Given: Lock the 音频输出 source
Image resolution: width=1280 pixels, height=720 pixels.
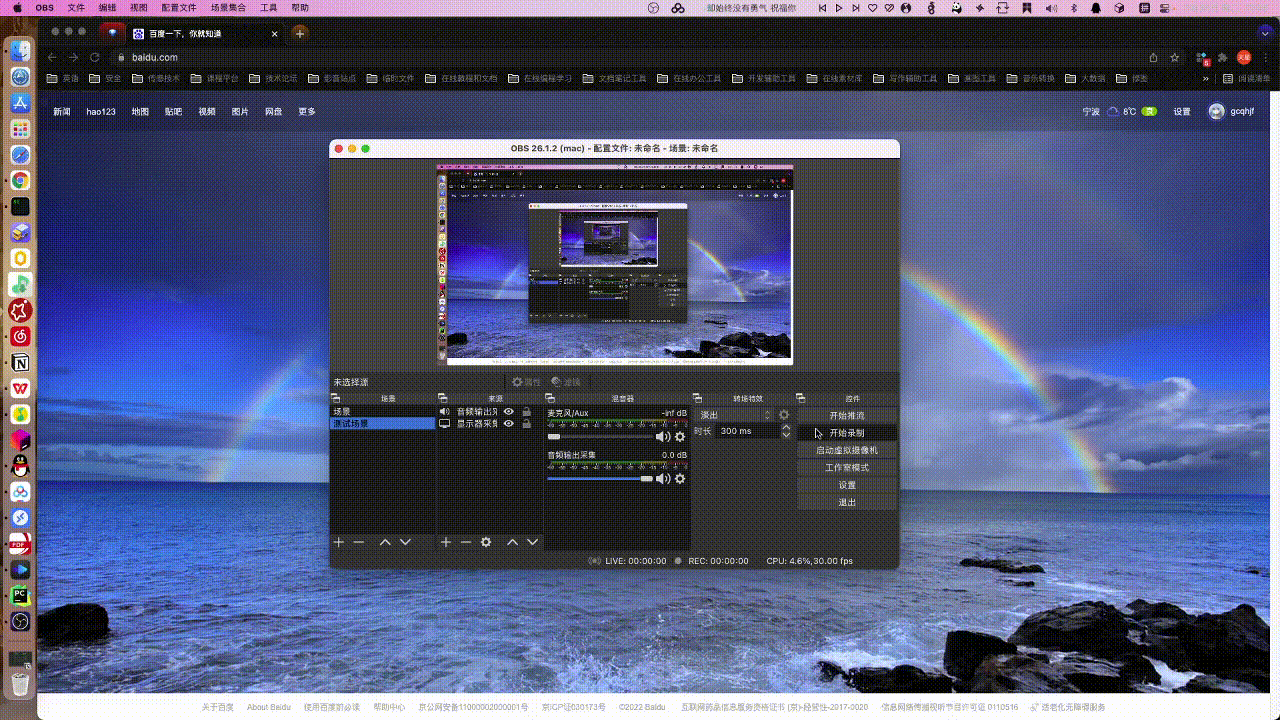Looking at the screenshot, I should 526,411.
